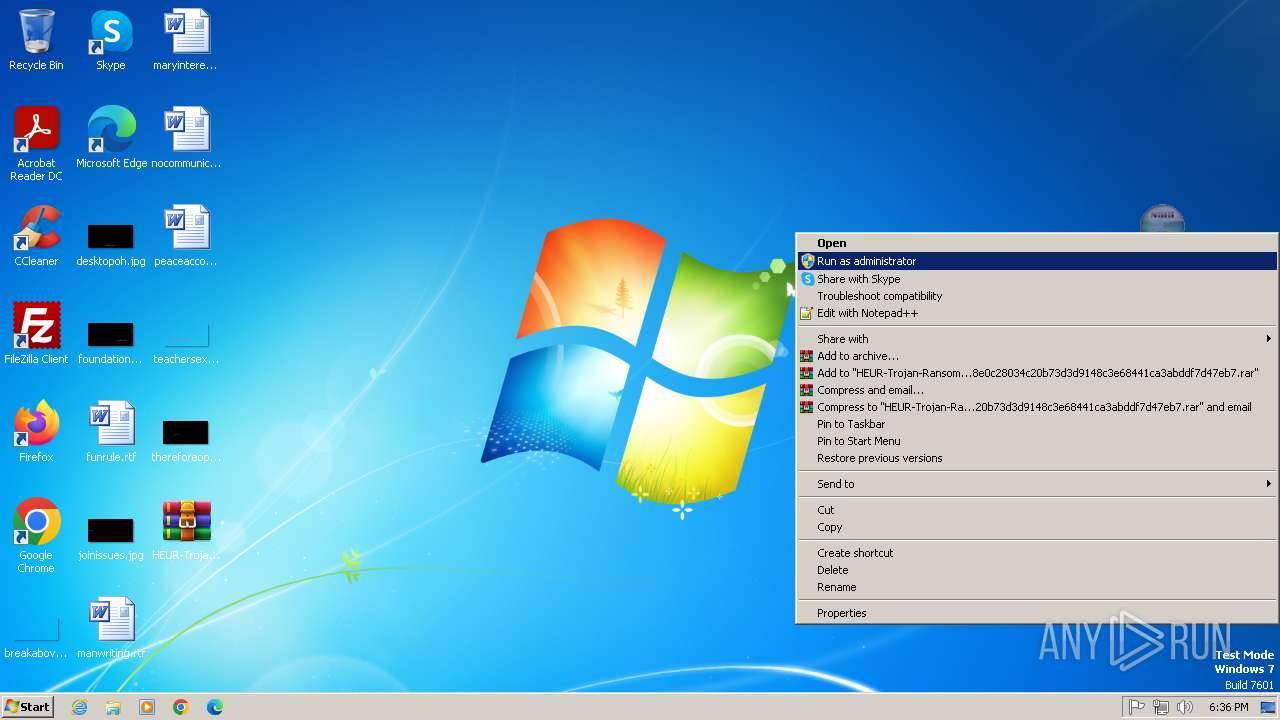Choose Compress and email...
Image resolution: width=1280 pixels, height=720 pixels.
point(1036,390)
